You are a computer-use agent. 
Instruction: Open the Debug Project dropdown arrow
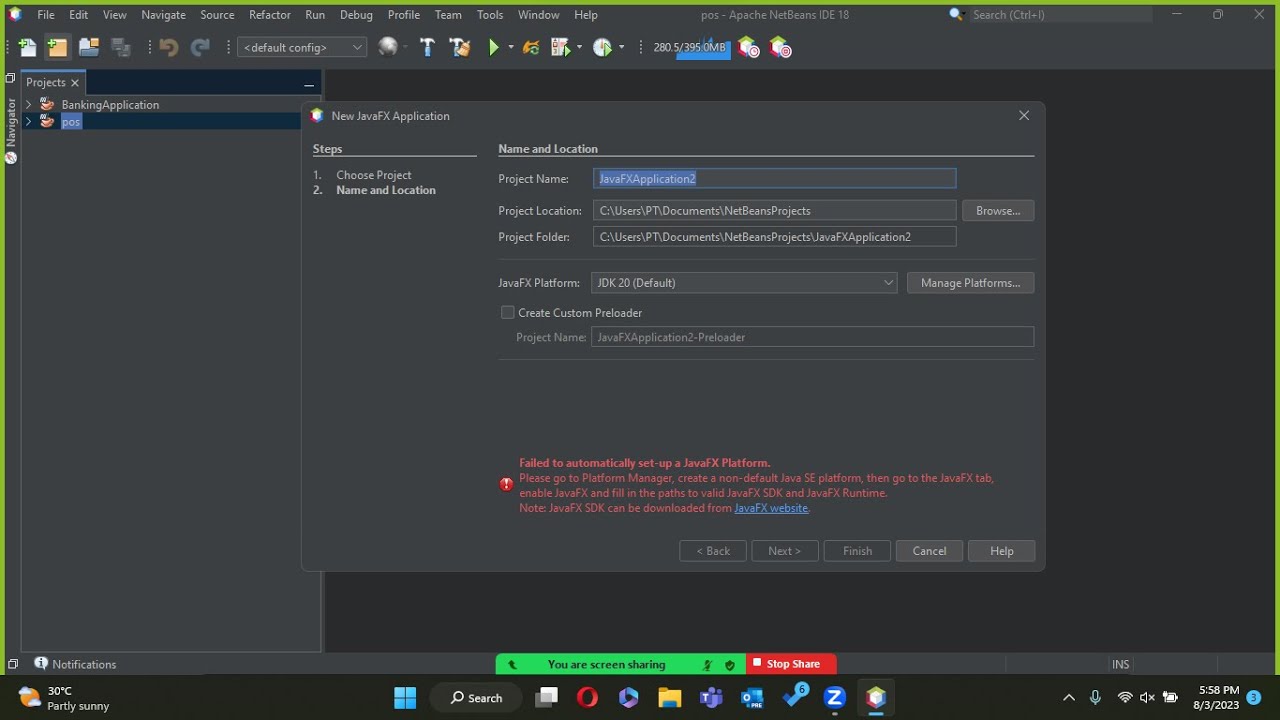(x=579, y=47)
